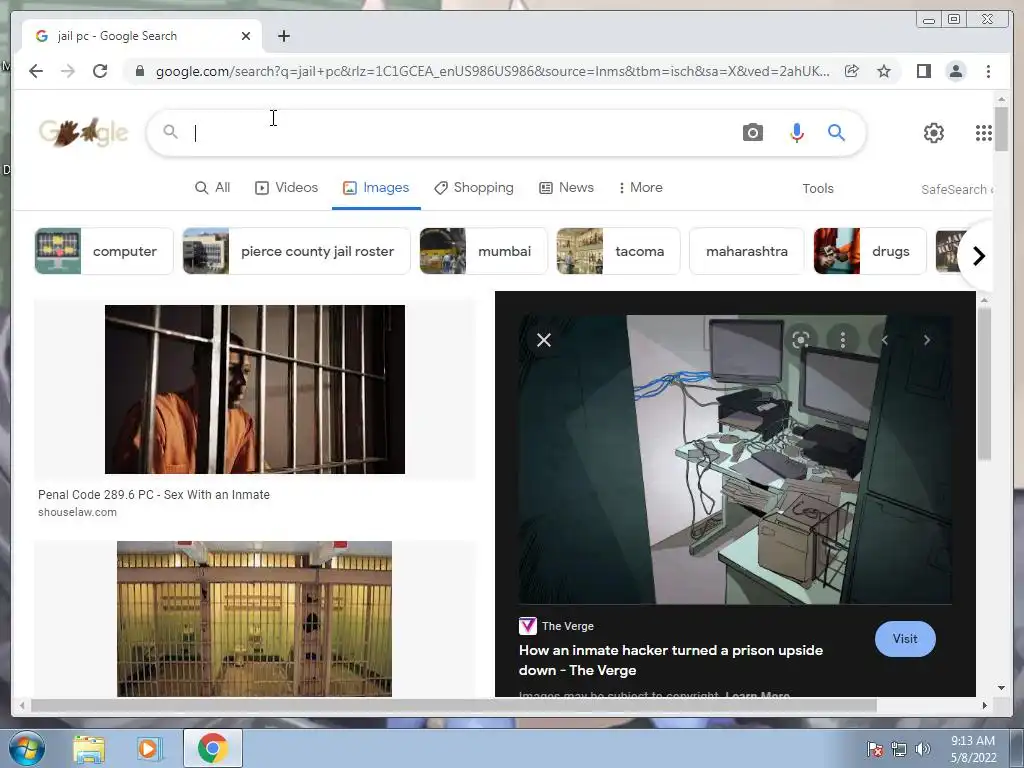Open the Penal Code 289.6 PC result title
The width and height of the screenshot is (1024, 768).
pos(153,494)
